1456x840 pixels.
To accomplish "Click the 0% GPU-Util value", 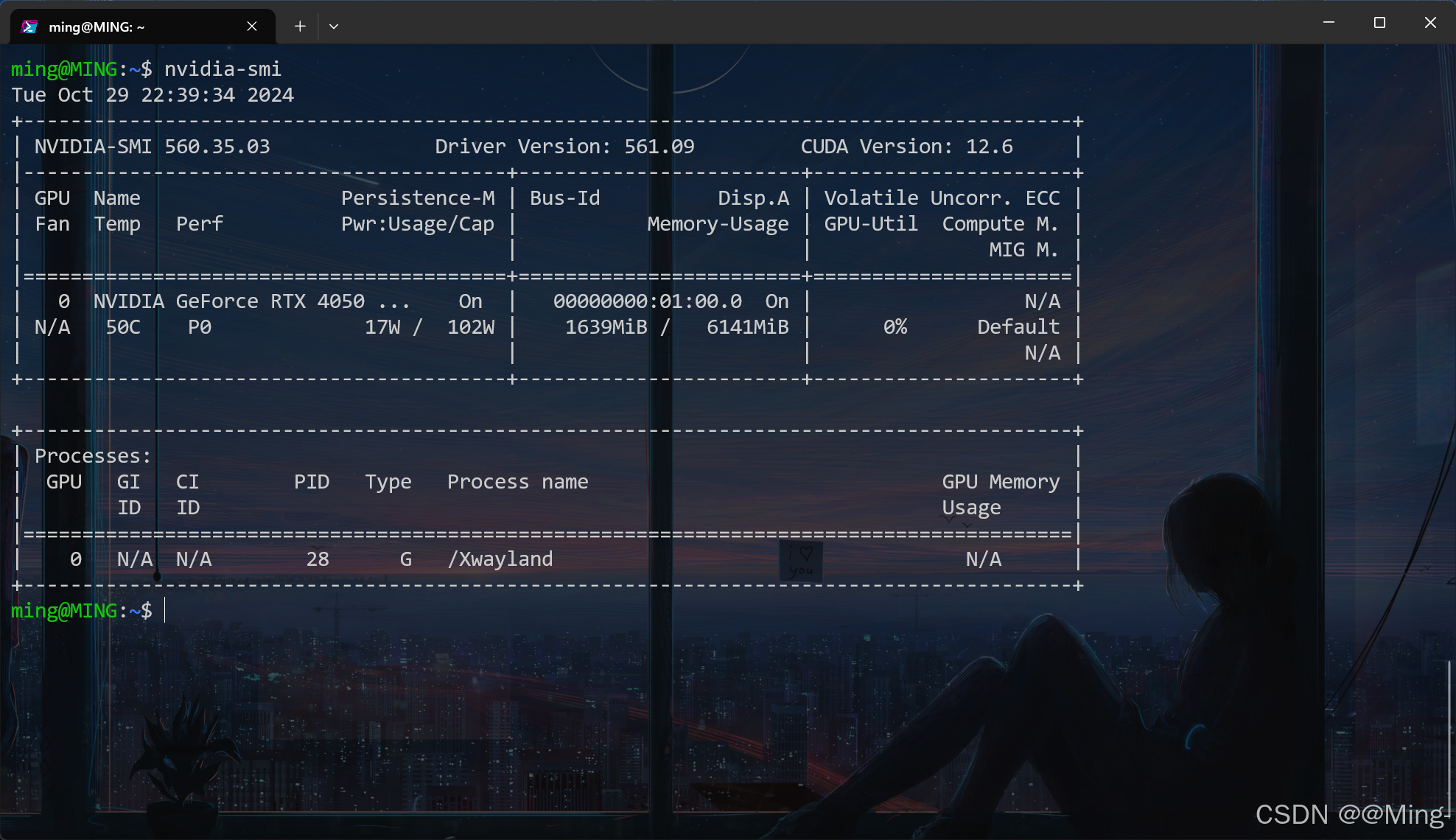I will pyautogui.click(x=895, y=326).
